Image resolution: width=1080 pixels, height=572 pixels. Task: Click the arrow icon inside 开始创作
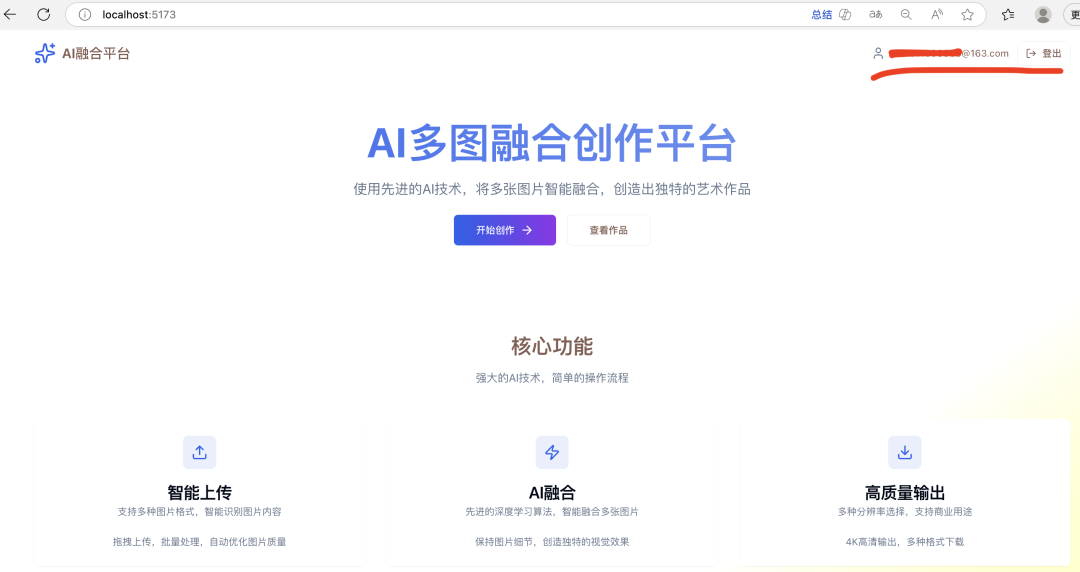[x=527, y=230]
